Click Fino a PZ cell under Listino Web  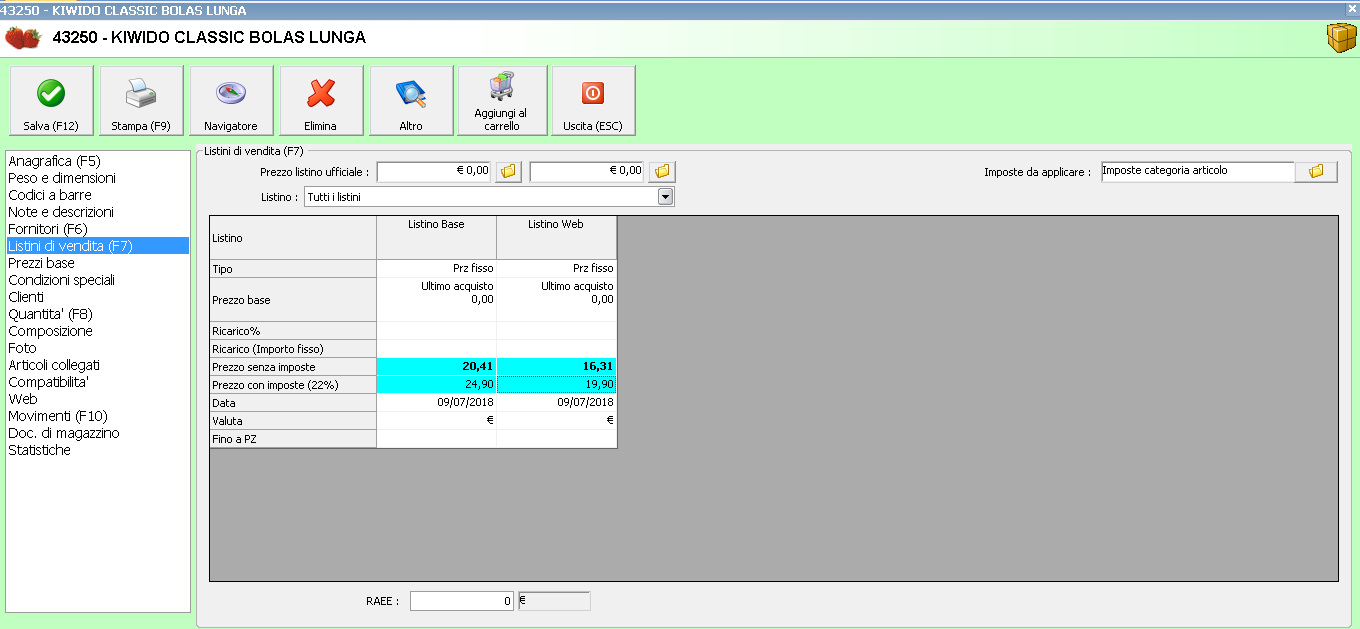[x=556, y=438]
